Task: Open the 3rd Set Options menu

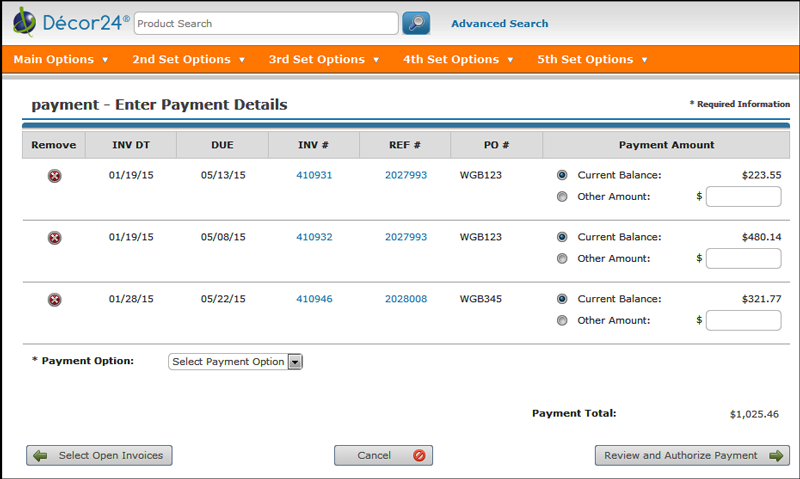Action: [x=324, y=60]
